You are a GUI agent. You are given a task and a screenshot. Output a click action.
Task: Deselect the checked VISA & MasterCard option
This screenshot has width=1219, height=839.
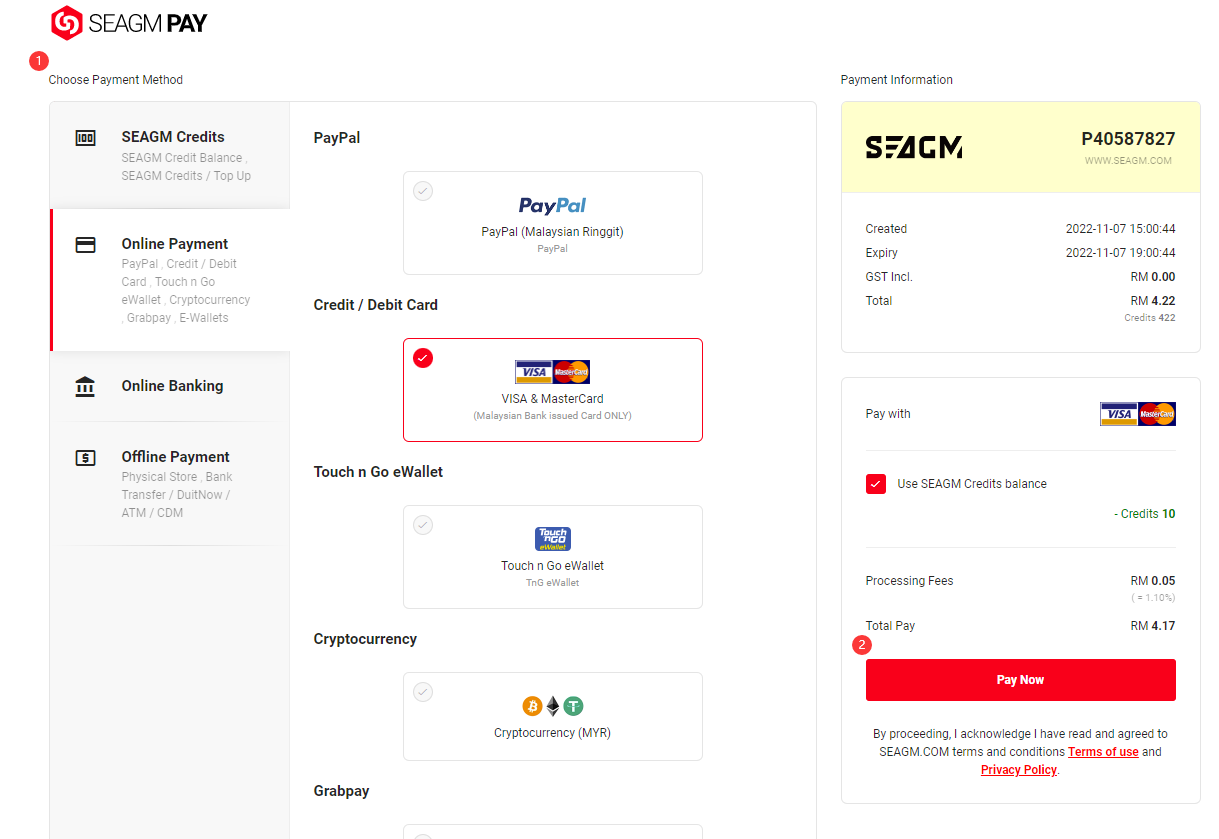click(x=423, y=358)
